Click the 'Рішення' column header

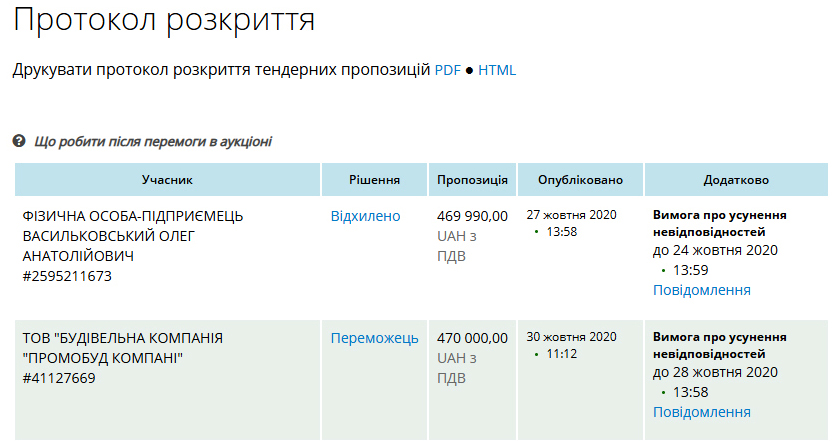(x=374, y=180)
